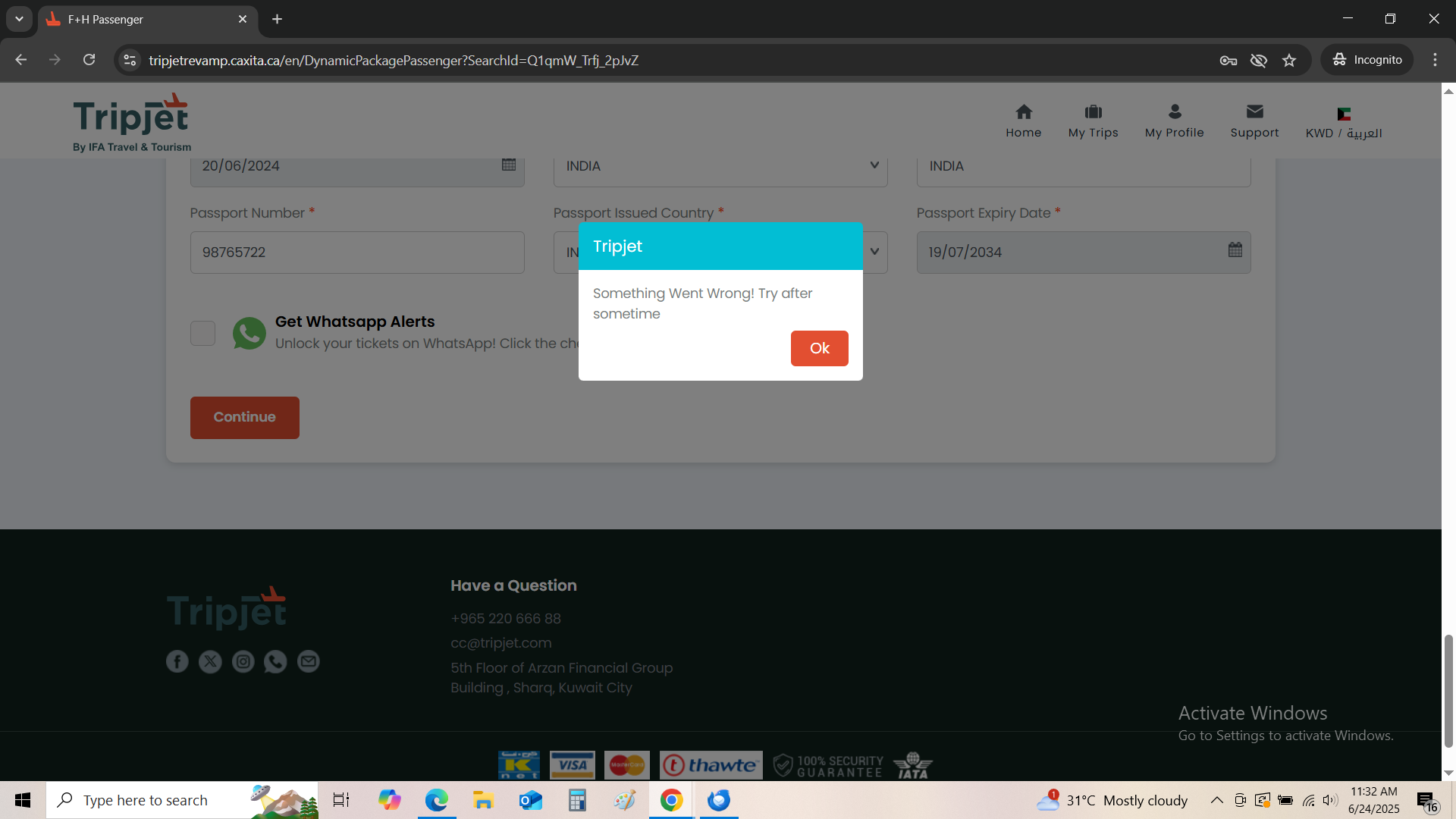Viewport: 1456px width, 819px height.
Task: Open passport expiry date calendar picker
Action: coord(1235,250)
